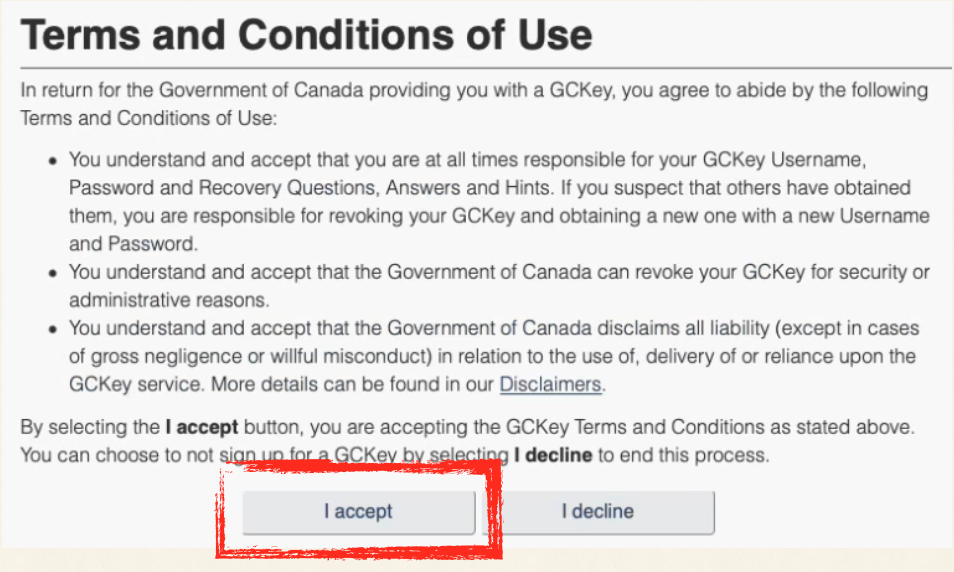The height and width of the screenshot is (572, 954).
Task: Click the bold "I decline" text in the paragraph
Action: click(552, 456)
